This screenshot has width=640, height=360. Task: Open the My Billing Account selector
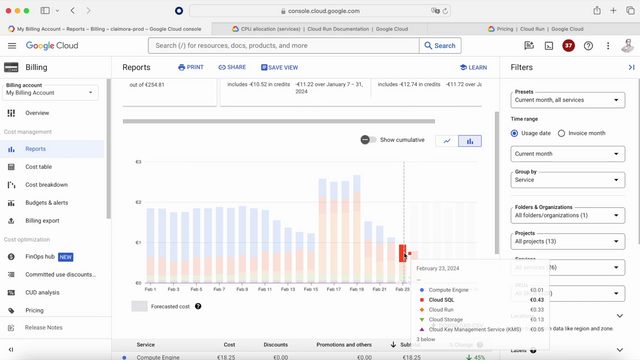50,93
